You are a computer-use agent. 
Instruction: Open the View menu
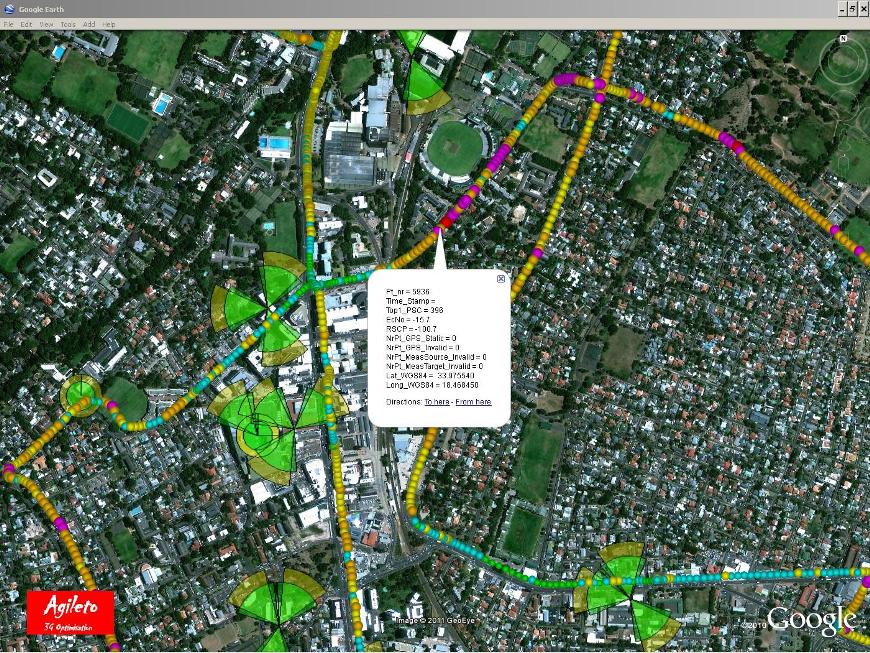point(47,24)
